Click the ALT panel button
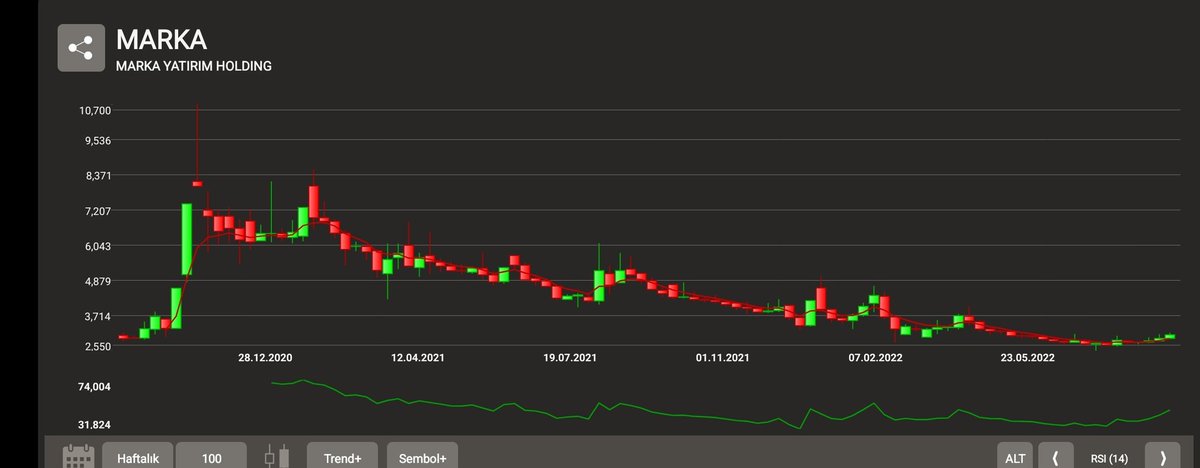The width and height of the screenshot is (1200, 468). pyautogui.click(x=1015, y=457)
